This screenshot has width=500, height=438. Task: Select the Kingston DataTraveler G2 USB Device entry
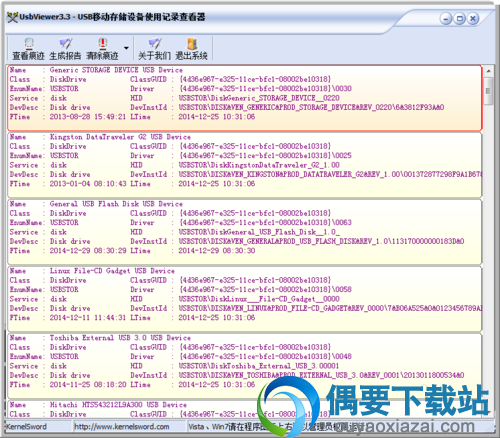click(245, 165)
